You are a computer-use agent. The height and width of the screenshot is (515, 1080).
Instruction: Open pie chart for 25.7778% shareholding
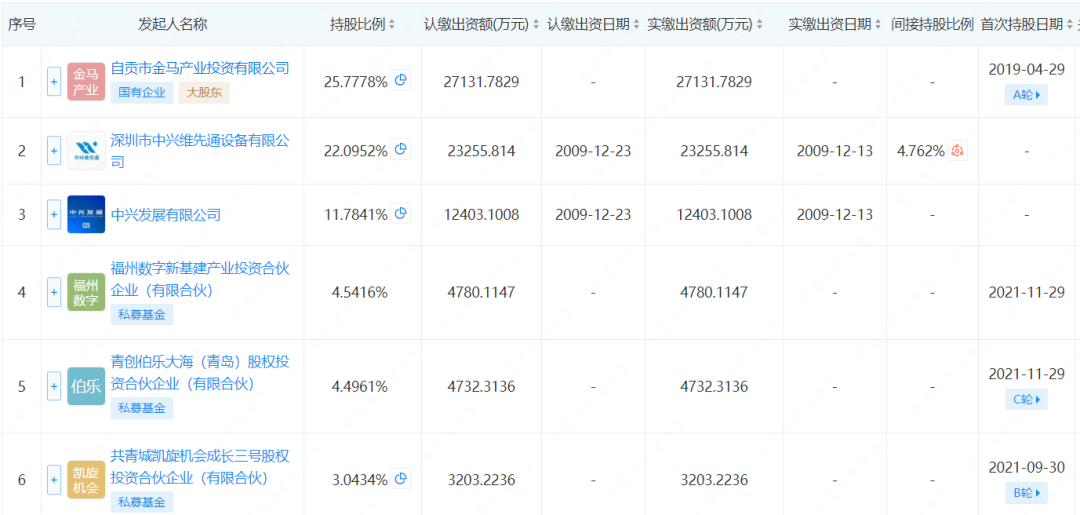point(400,81)
